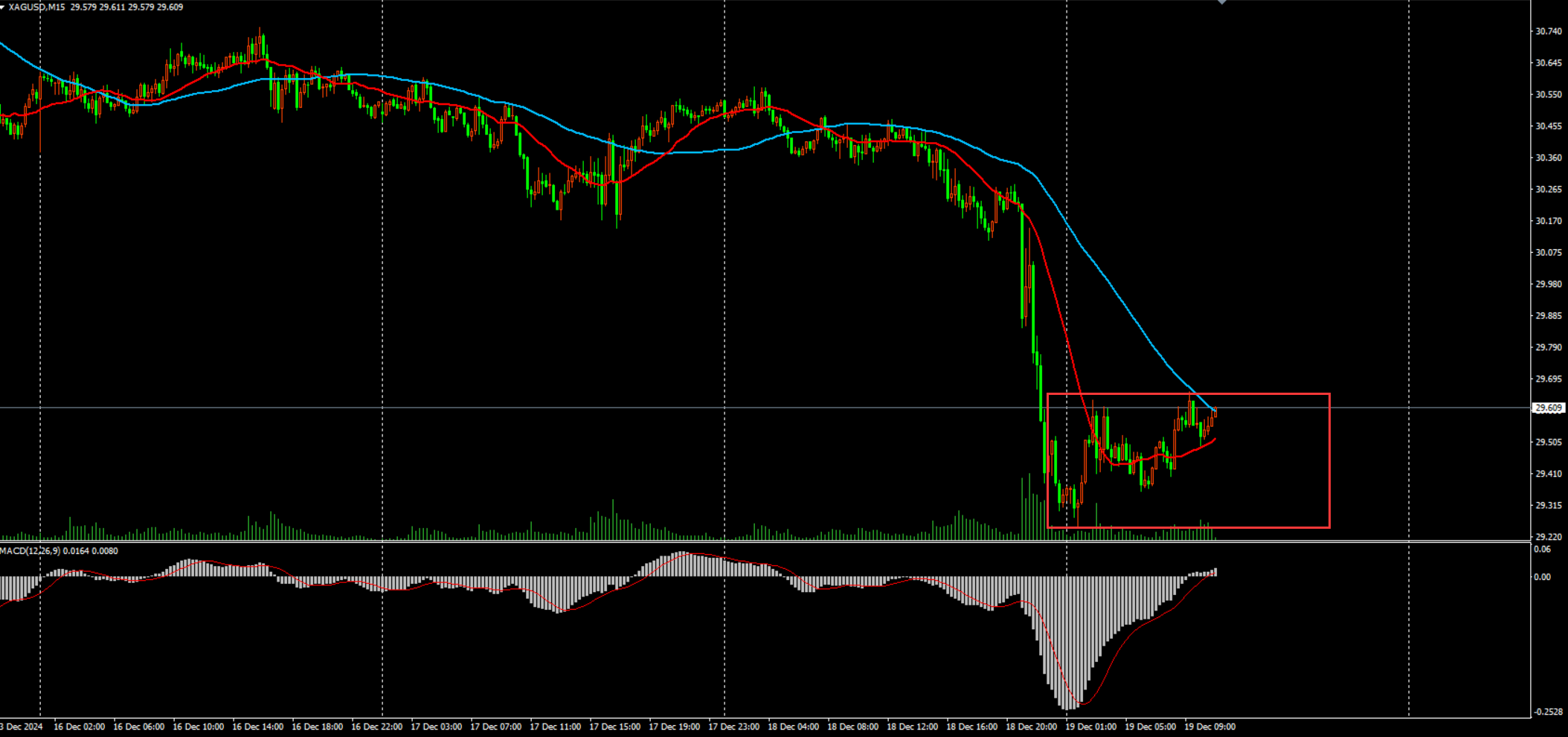Click the 30.075 price scale label

[x=1549, y=253]
